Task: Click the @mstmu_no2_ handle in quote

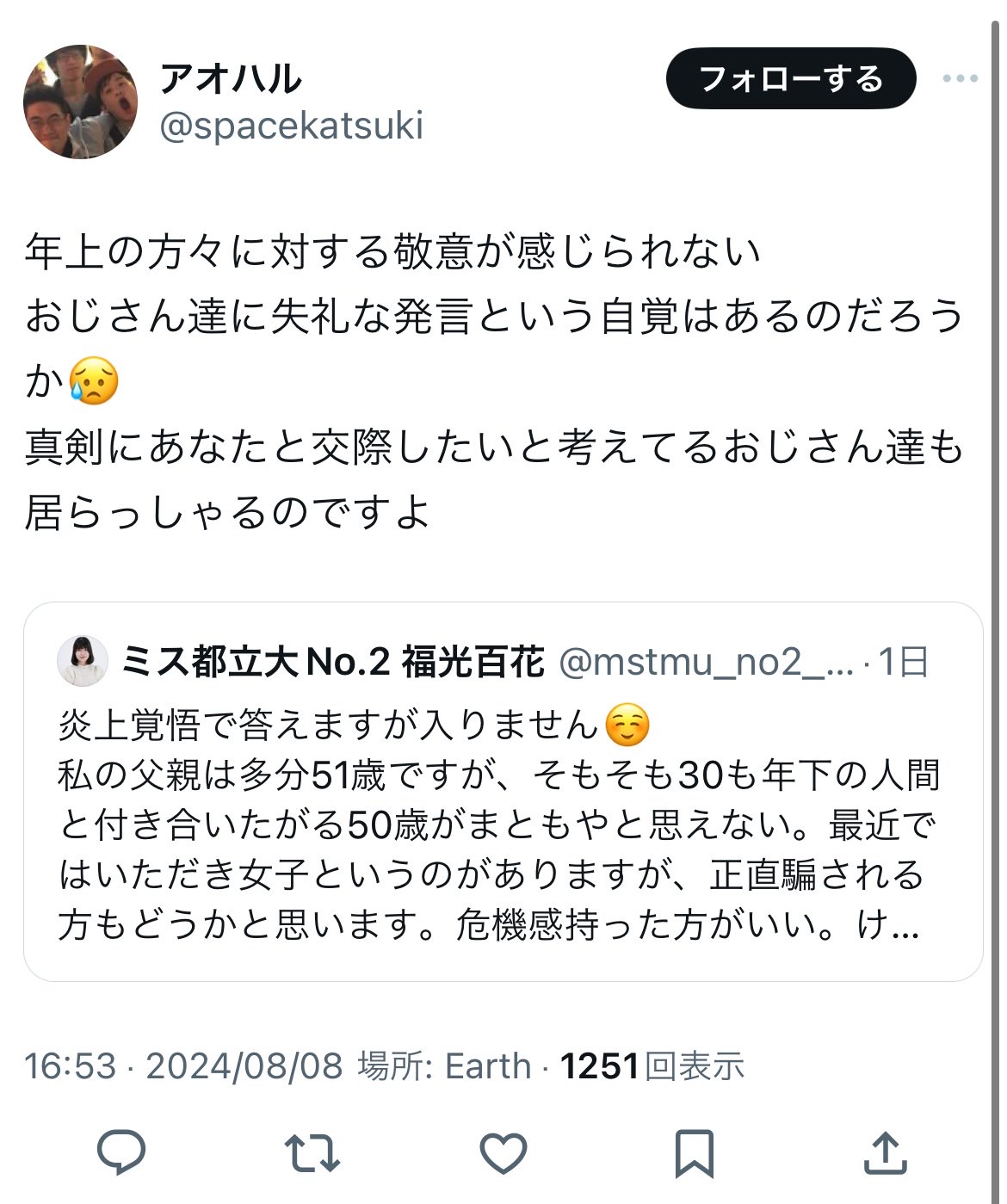Action: (x=706, y=663)
